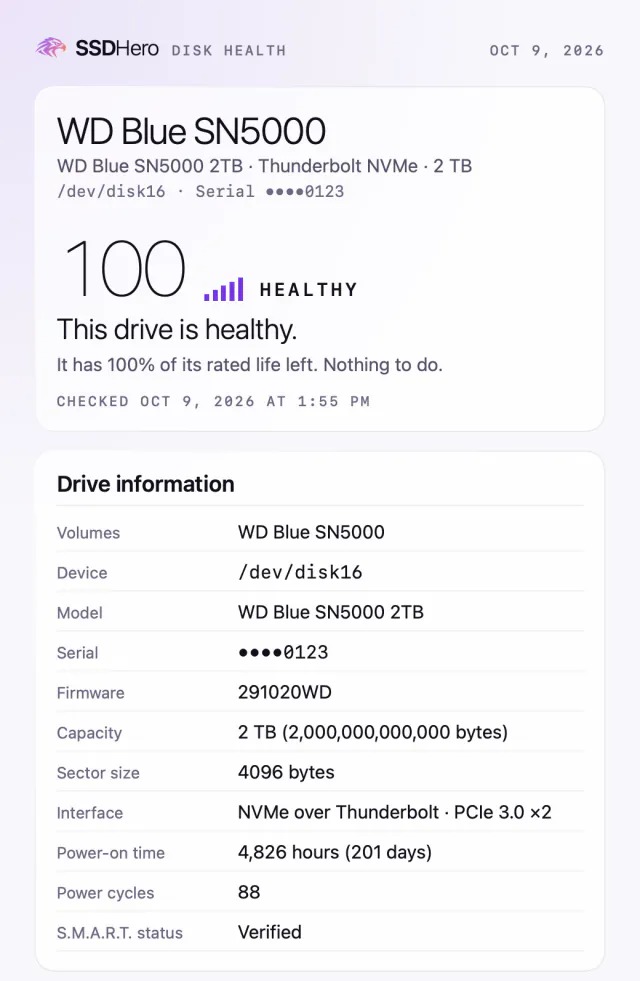Click the S.M.A.R.T. status row label

tap(120, 933)
